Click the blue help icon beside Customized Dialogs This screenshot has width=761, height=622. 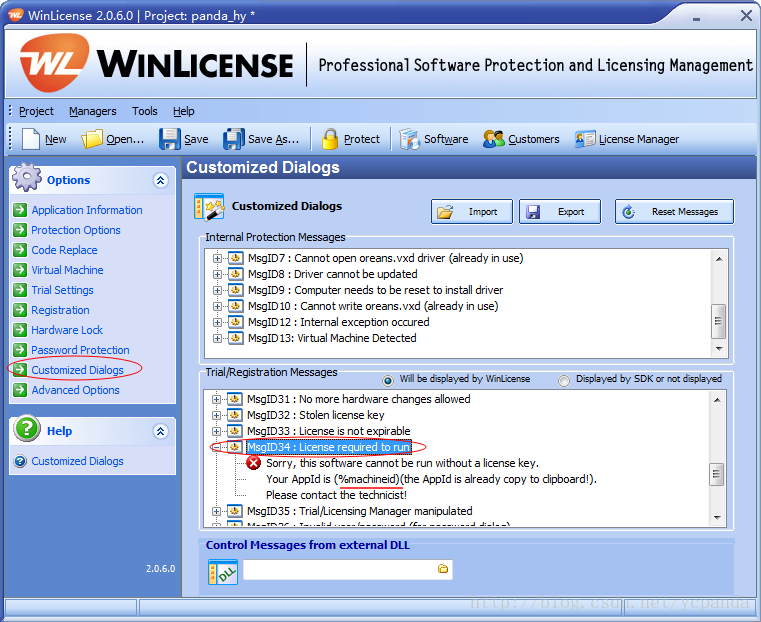(x=20, y=461)
